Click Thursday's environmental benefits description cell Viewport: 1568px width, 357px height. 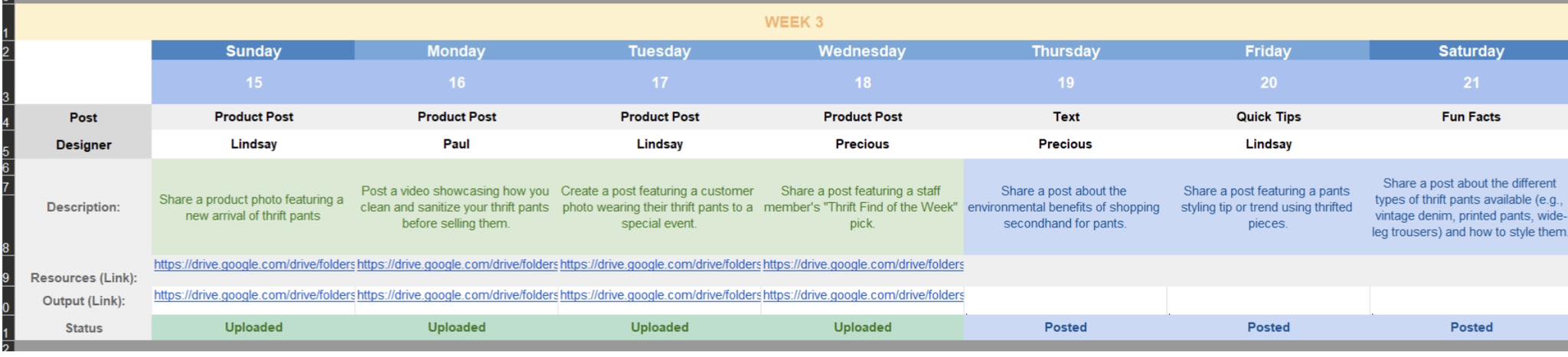click(x=1064, y=207)
